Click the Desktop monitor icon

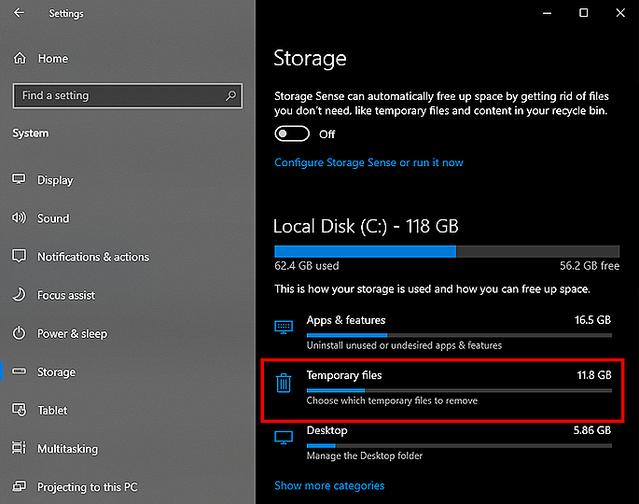coord(284,438)
